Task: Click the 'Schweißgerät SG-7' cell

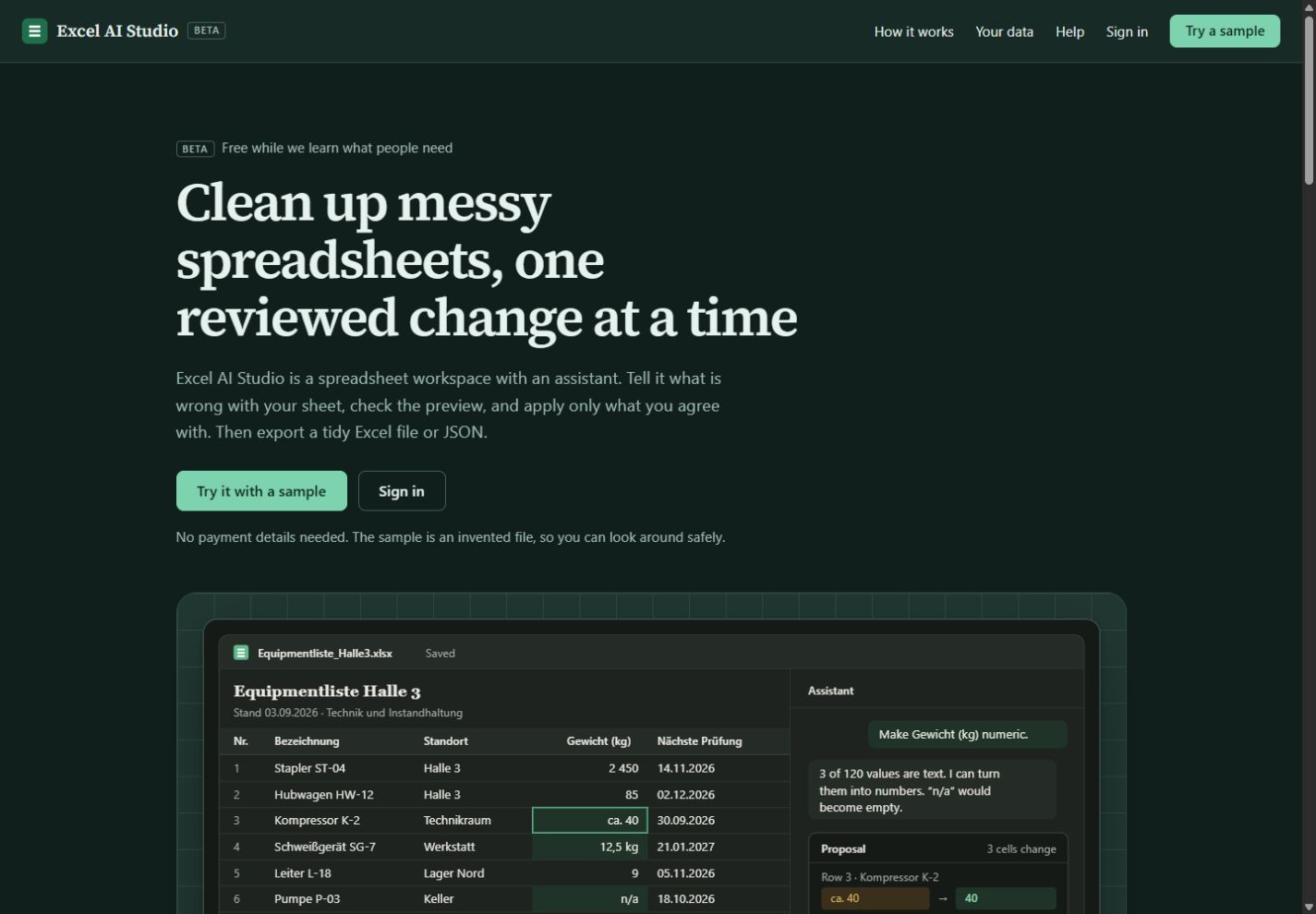Action: (325, 847)
